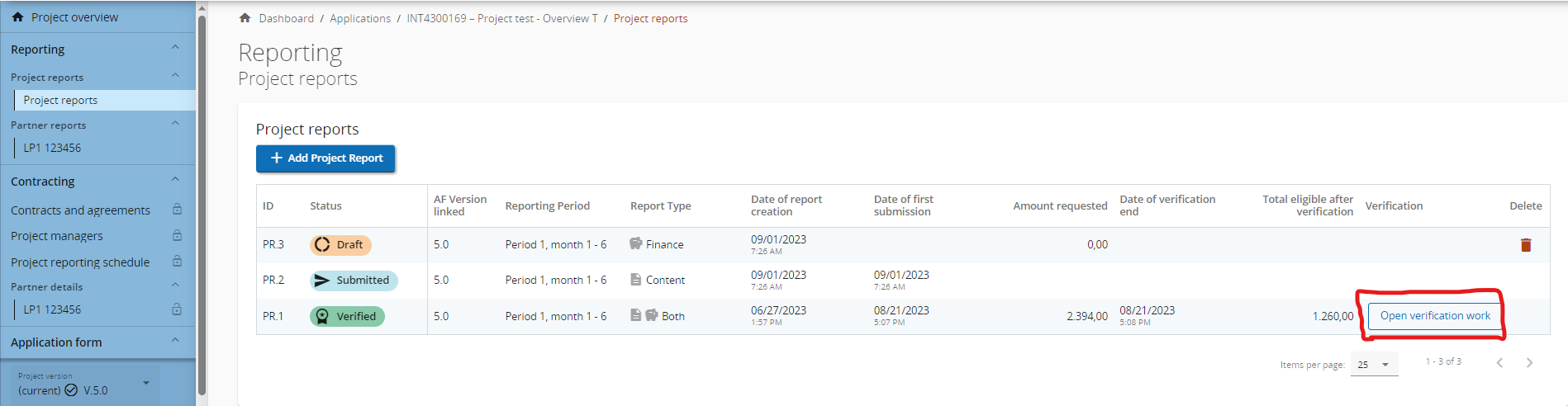Collapse the Application form section

tap(175, 342)
